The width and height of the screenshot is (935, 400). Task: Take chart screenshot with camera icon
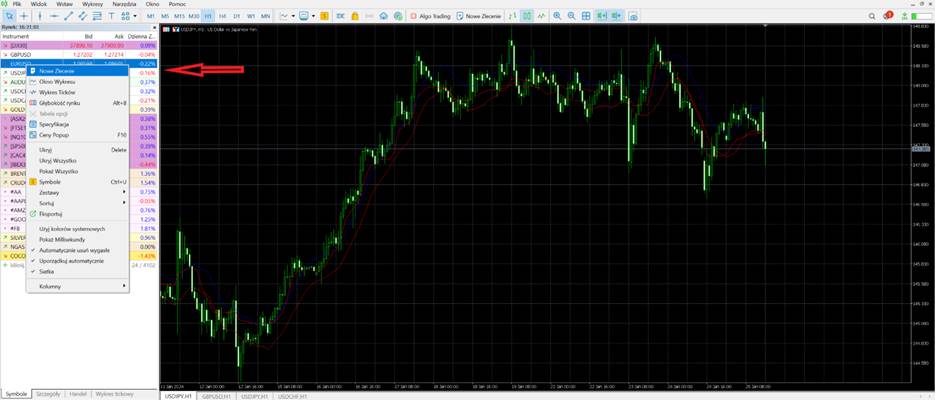(633, 16)
